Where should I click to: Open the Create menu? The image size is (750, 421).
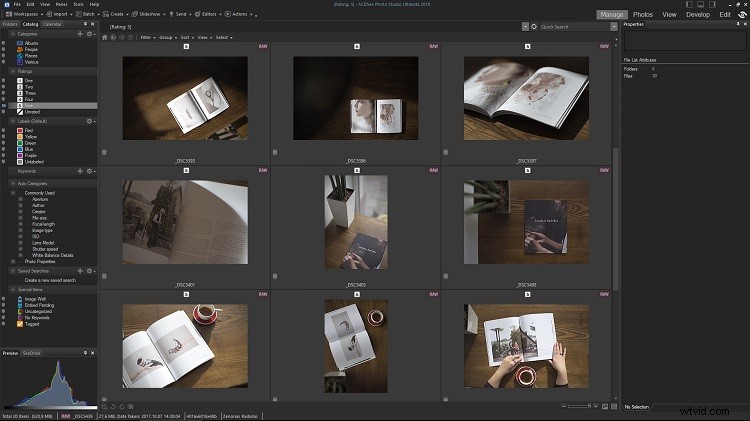coord(115,14)
